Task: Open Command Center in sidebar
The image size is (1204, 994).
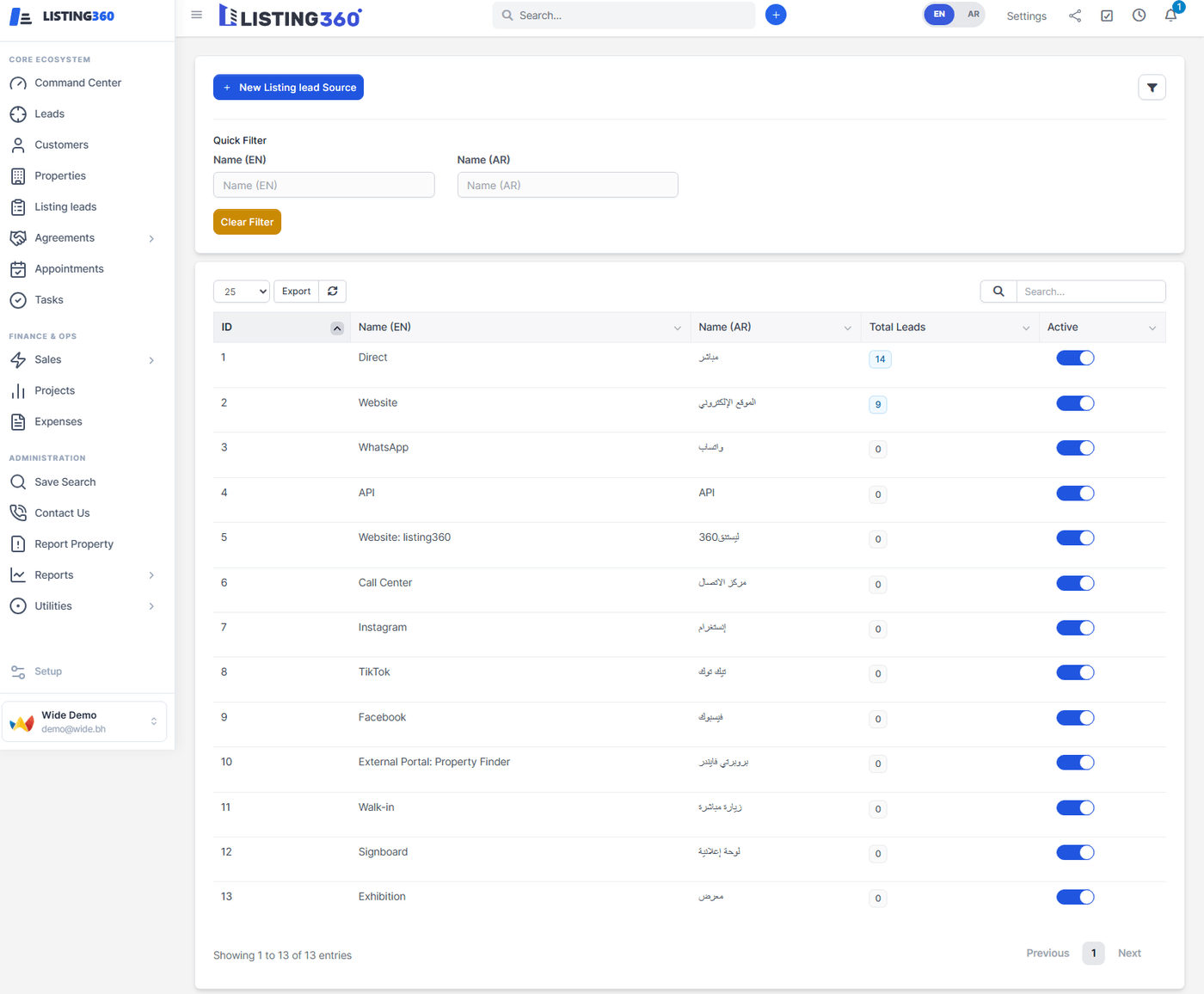Action: tap(78, 83)
